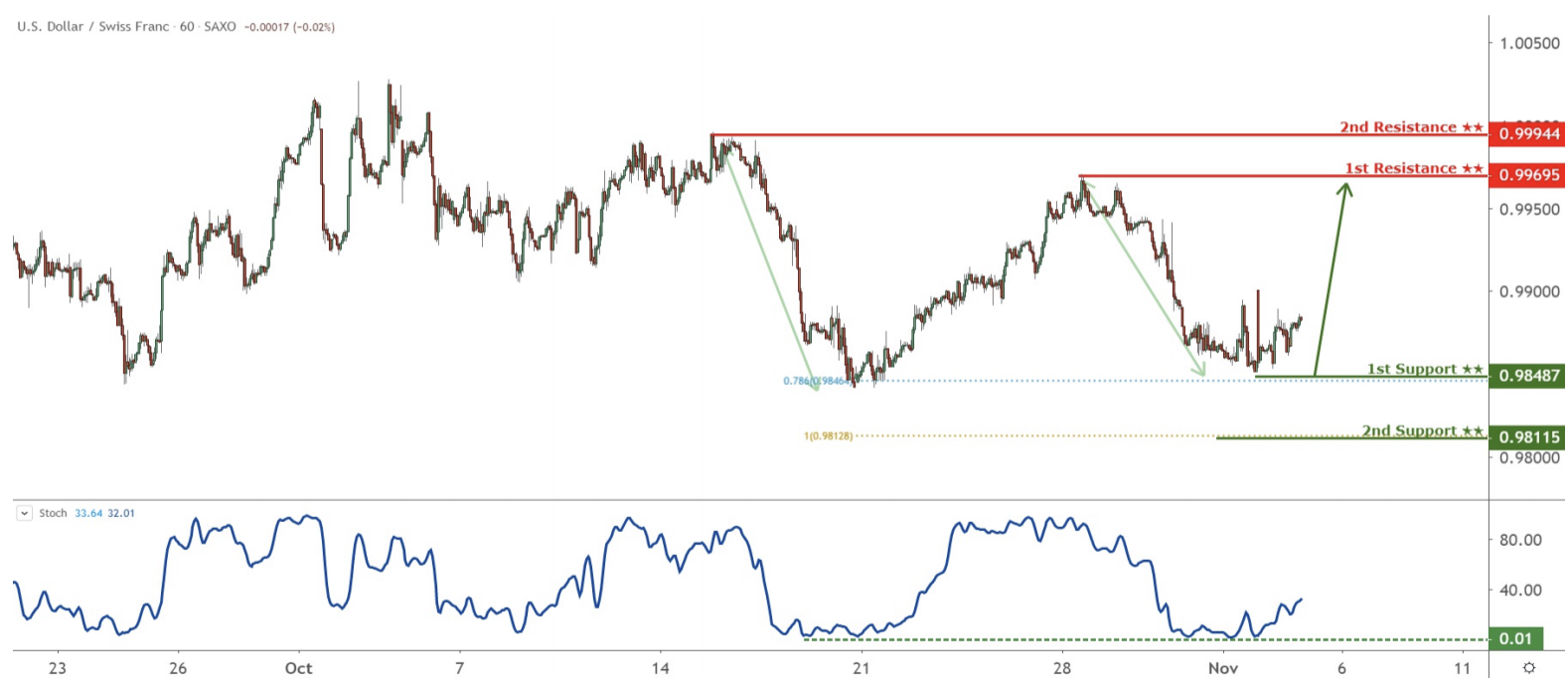This screenshot has height=696, width=1568.
Task: Click the 0.98000 price axis label
Action: tap(1529, 458)
